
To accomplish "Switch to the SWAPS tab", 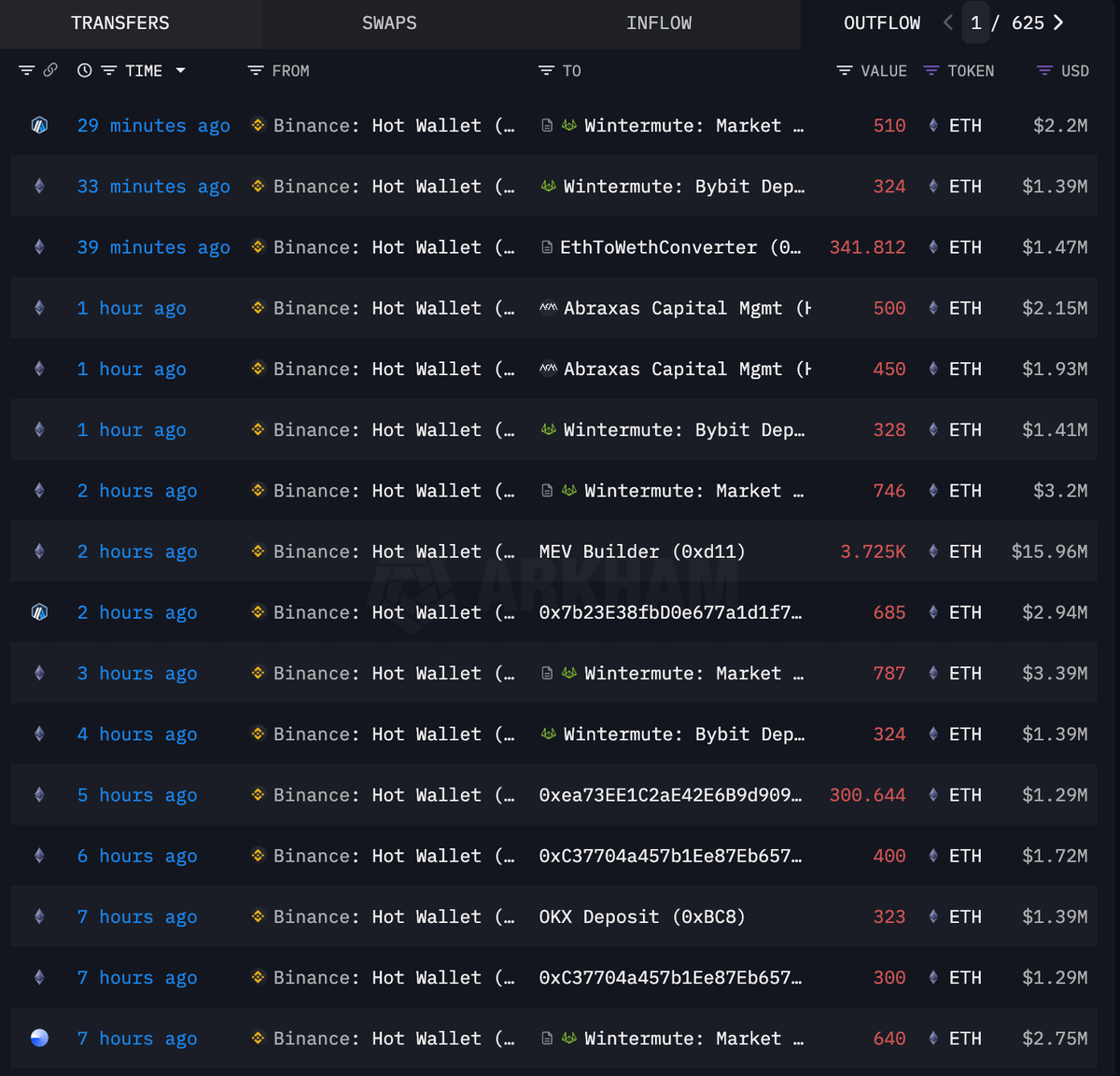I will [389, 23].
